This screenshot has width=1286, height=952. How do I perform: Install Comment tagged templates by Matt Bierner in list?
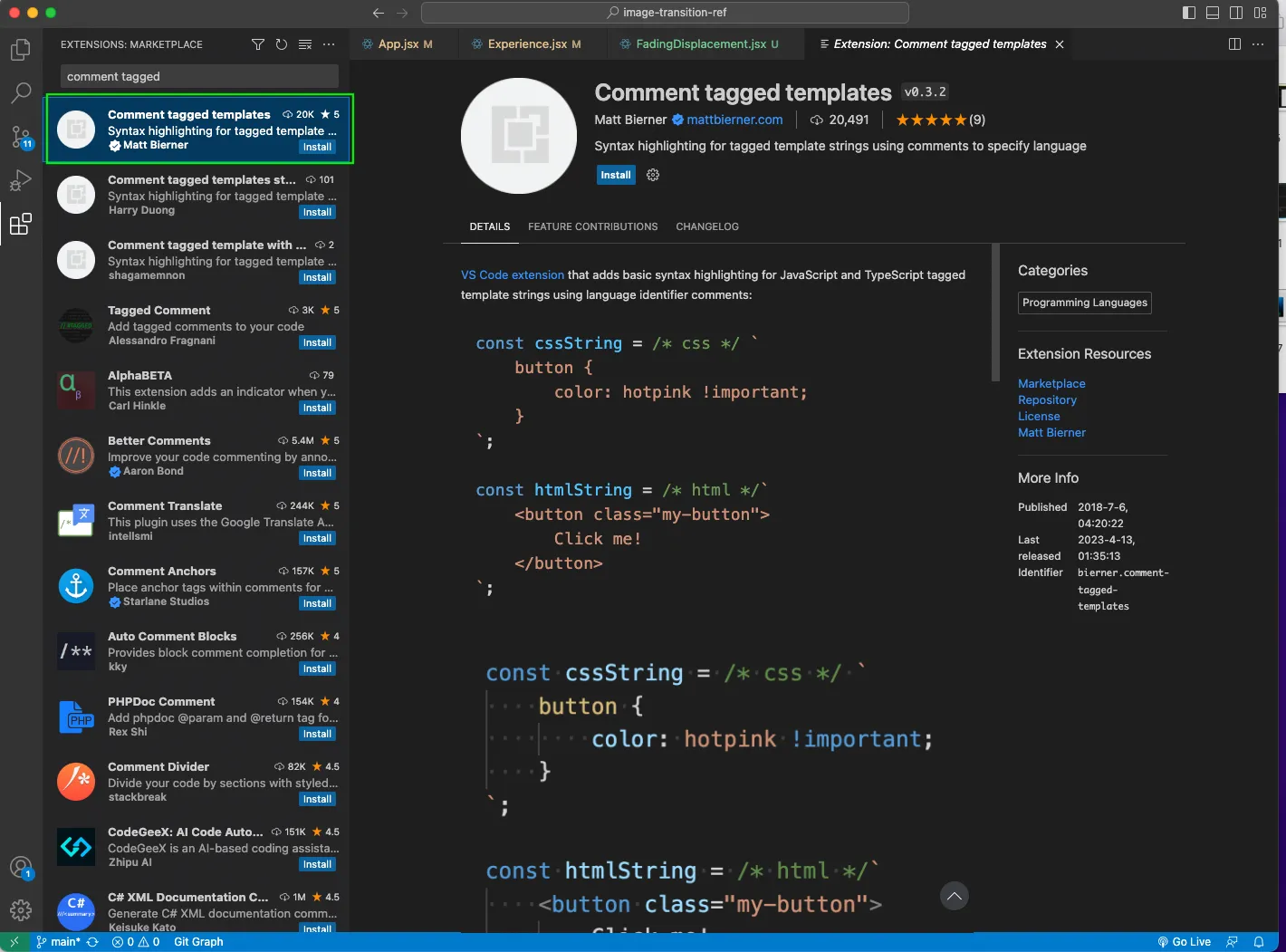pyautogui.click(x=317, y=147)
